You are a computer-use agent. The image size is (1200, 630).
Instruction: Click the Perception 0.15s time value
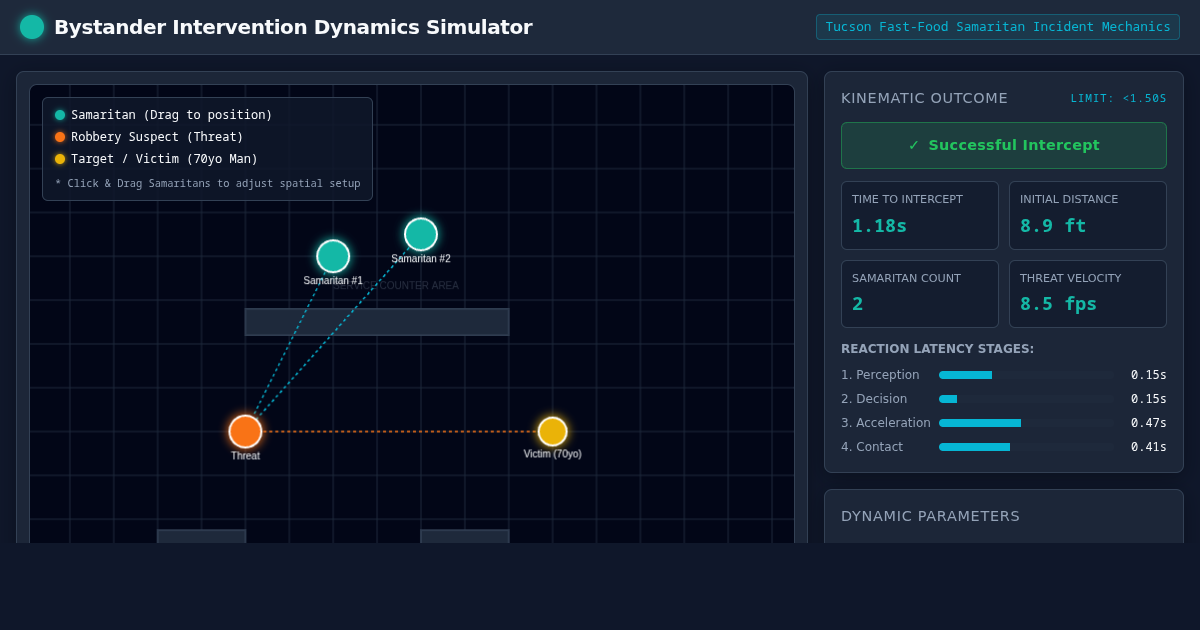(x=1148, y=375)
